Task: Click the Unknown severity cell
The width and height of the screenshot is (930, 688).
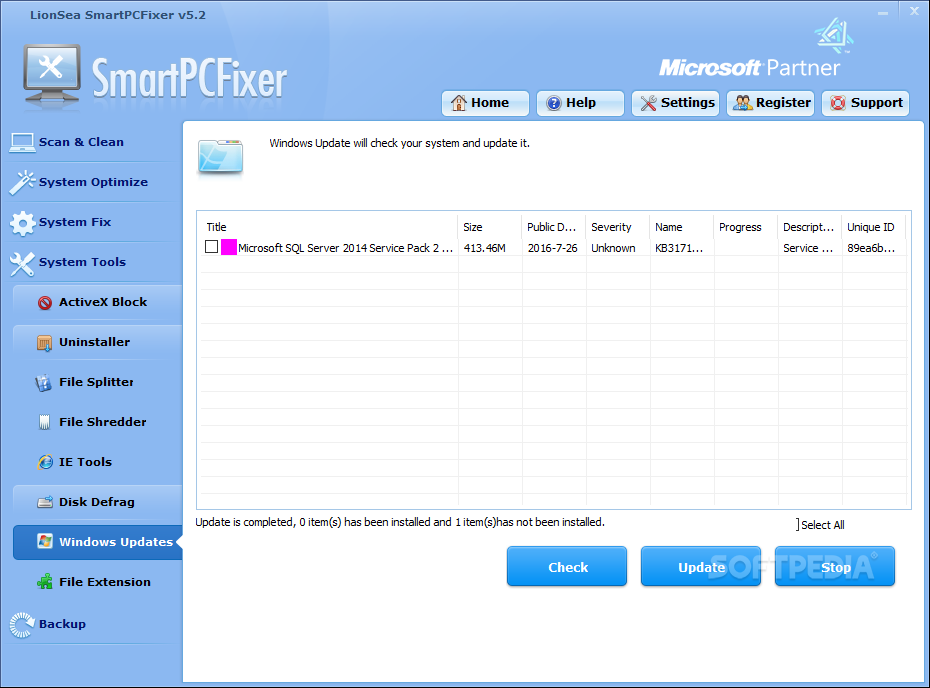Action: (613, 248)
